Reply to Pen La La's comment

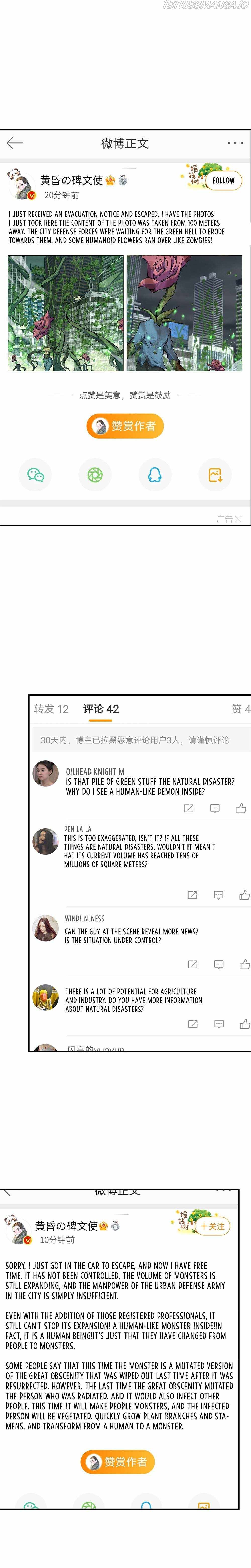219,895
